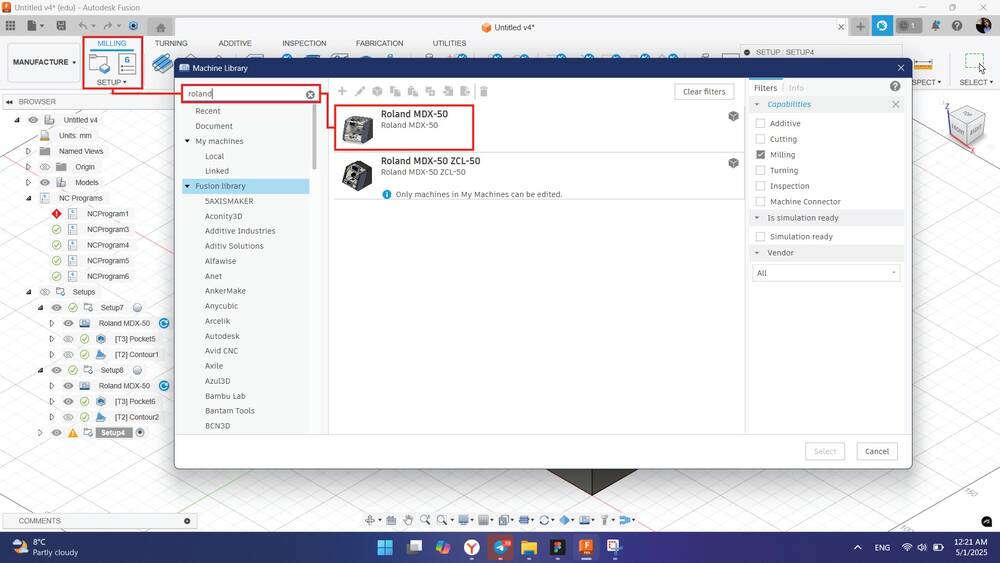Image resolution: width=1000 pixels, height=563 pixels.
Task: Collapse the Fusion library tree node
Action: (188, 186)
